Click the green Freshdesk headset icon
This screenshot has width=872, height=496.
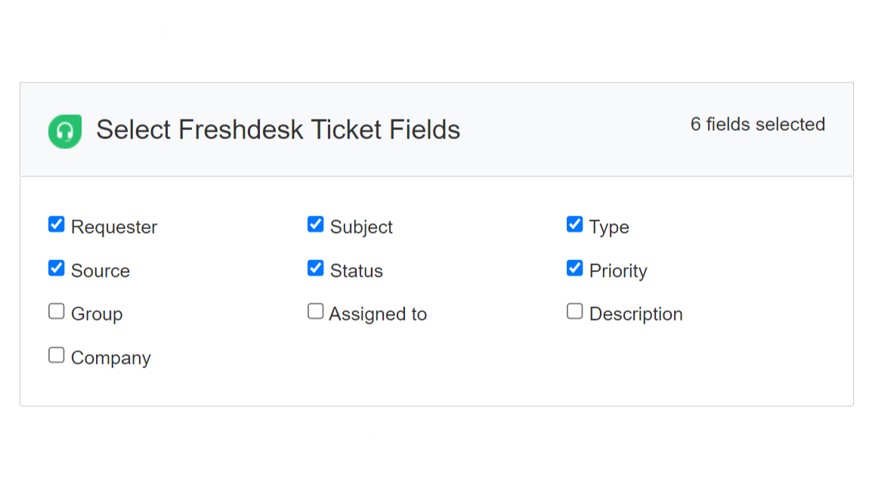click(x=65, y=131)
